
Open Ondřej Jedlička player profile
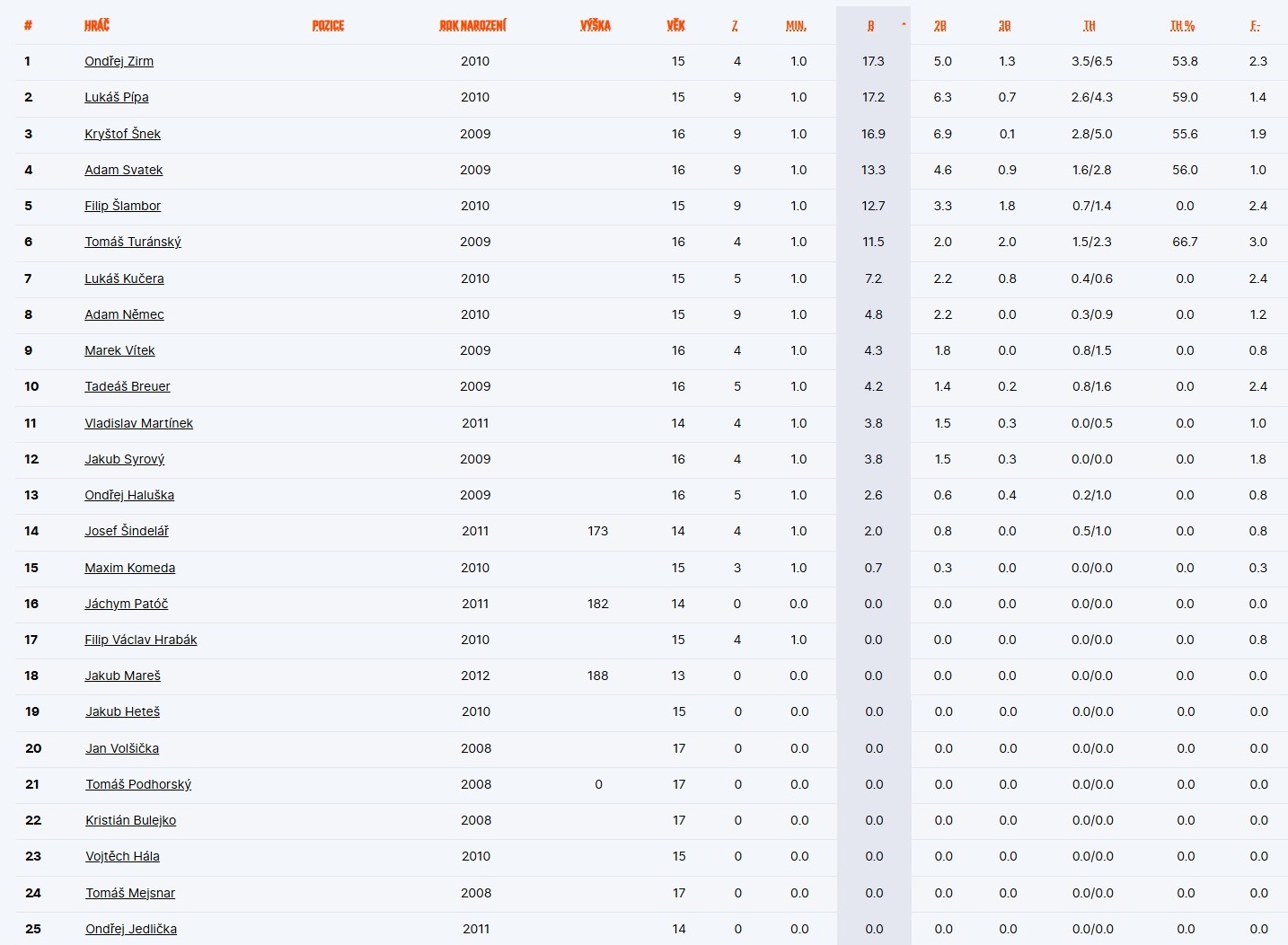pos(131,929)
